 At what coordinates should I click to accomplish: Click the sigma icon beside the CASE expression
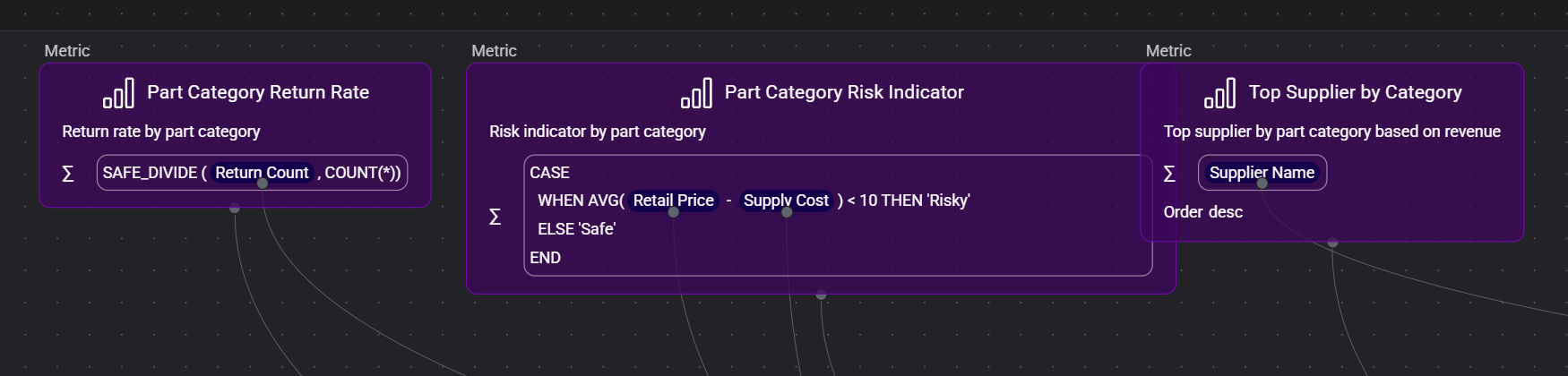coord(495,217)
